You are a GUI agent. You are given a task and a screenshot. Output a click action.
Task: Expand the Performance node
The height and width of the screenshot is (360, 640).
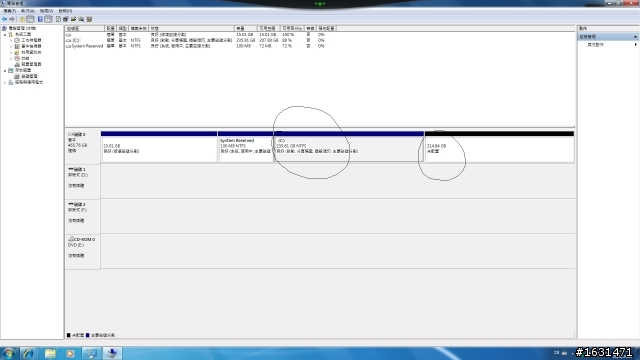[x=11, y=58]
